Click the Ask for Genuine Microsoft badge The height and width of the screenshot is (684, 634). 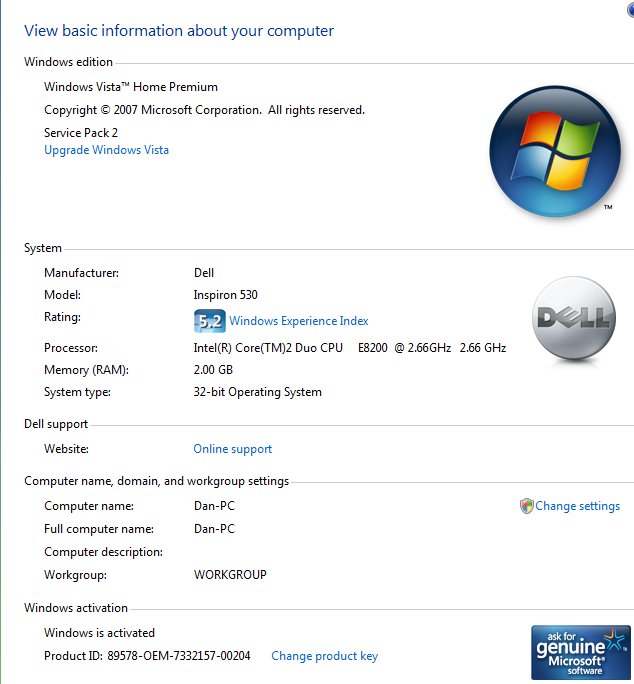[580, 652]
